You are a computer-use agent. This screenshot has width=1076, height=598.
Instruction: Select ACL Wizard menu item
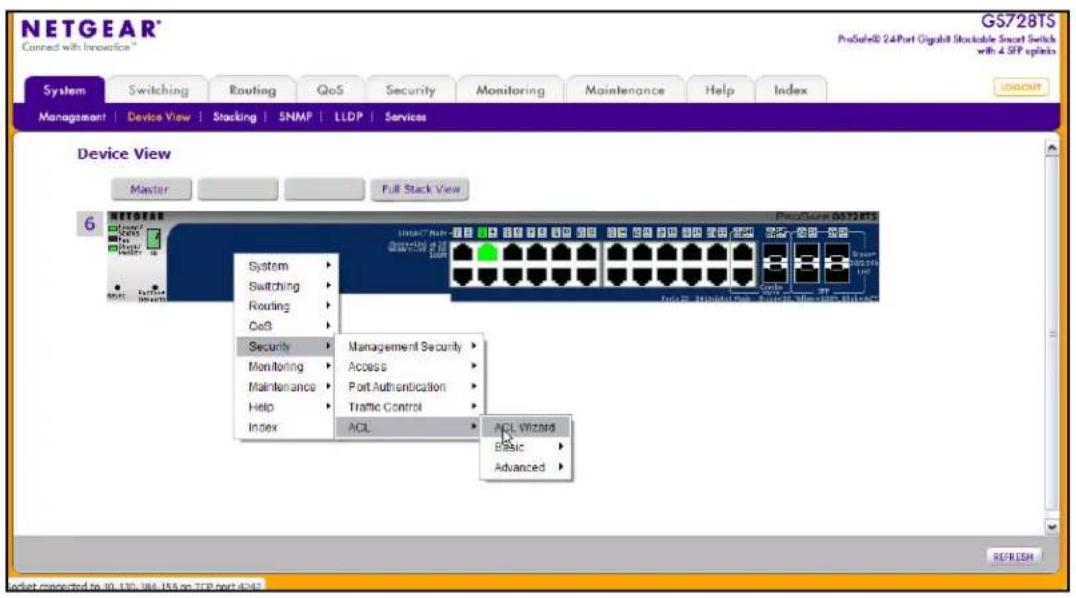(x=526, y=427)
